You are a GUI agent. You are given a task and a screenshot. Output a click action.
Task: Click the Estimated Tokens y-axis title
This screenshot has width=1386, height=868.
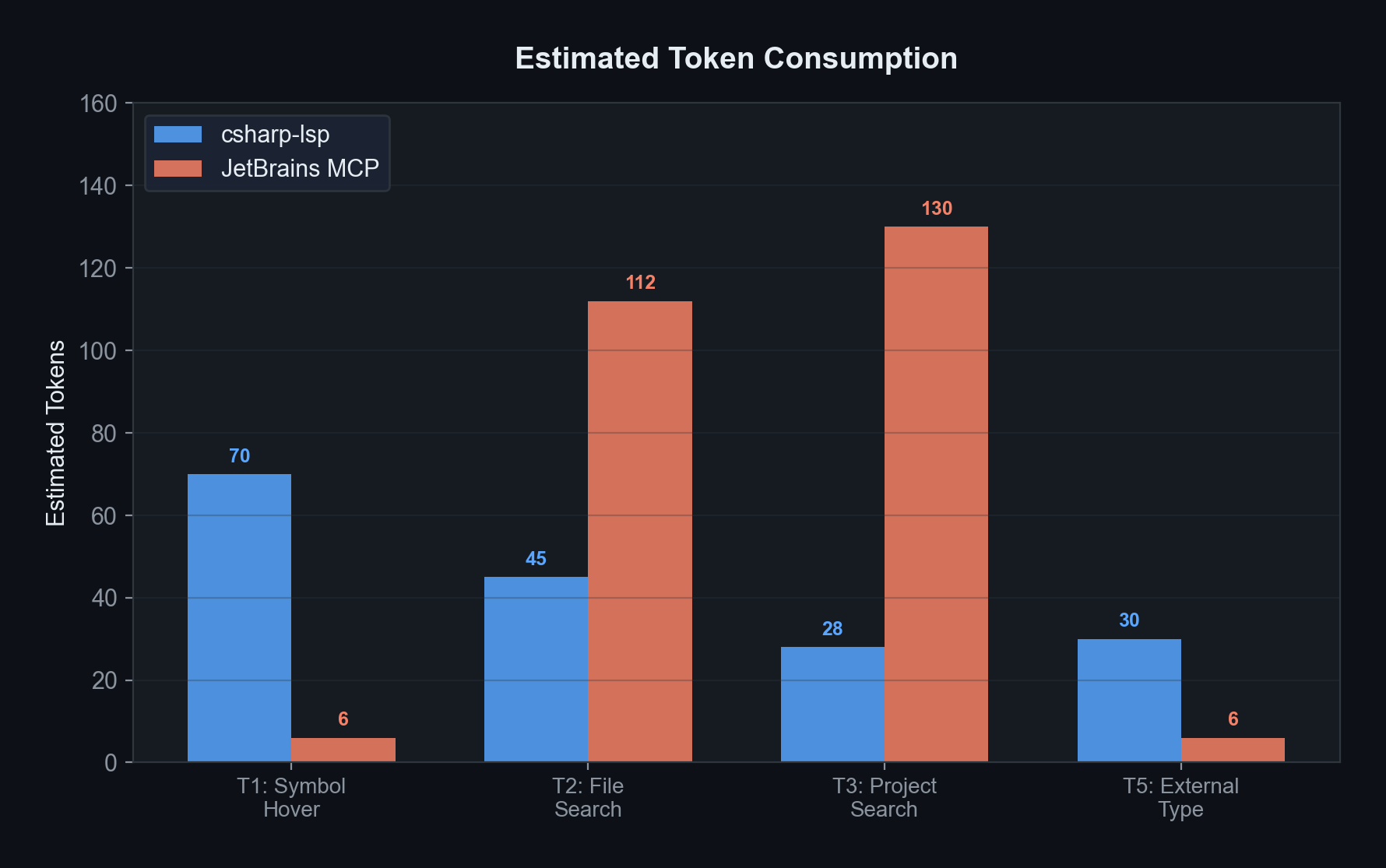(x=55, y=433)
